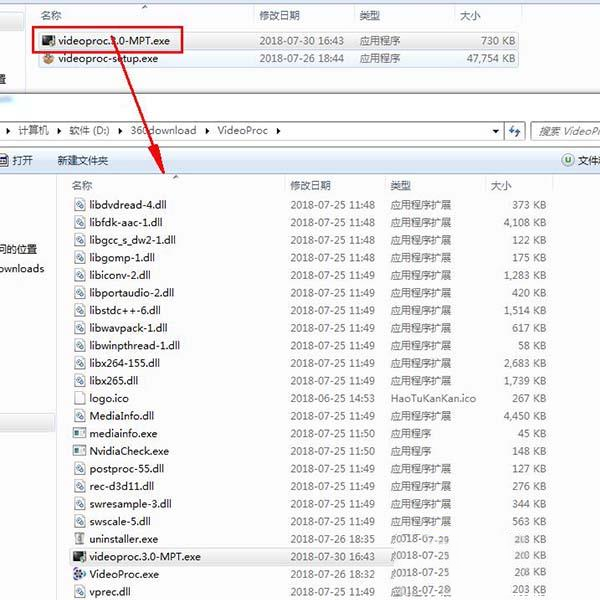Click the VideoProc.exe application icon
600x600 pixels.
(81, 574)
